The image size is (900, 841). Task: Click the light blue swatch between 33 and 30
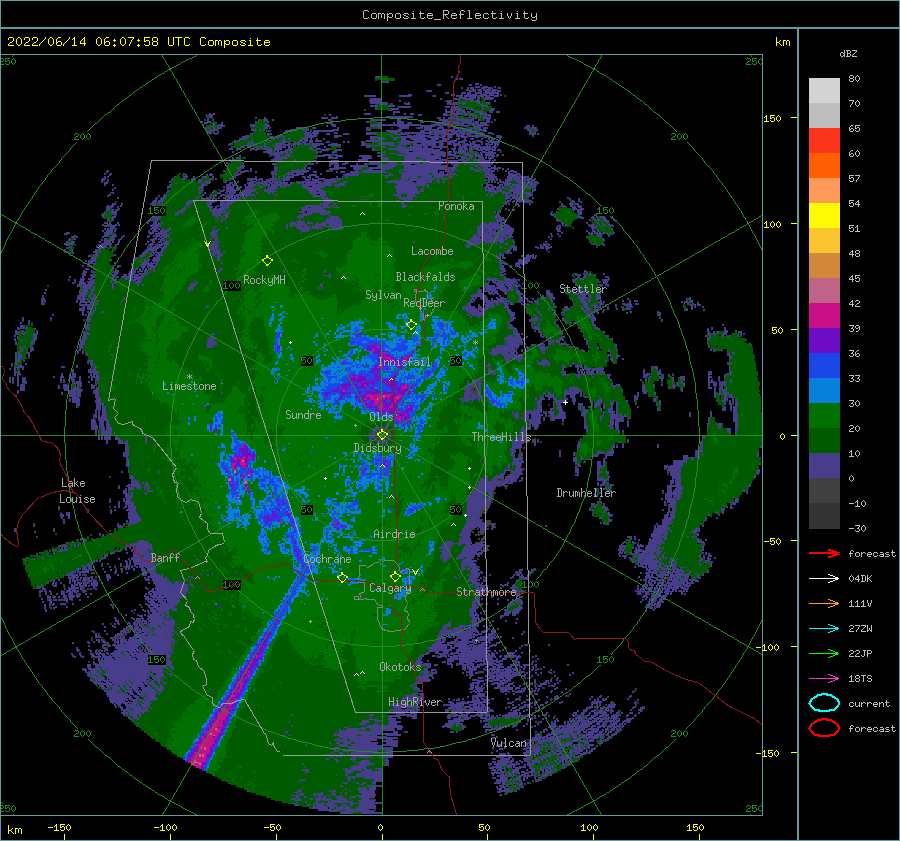(824, 391)
